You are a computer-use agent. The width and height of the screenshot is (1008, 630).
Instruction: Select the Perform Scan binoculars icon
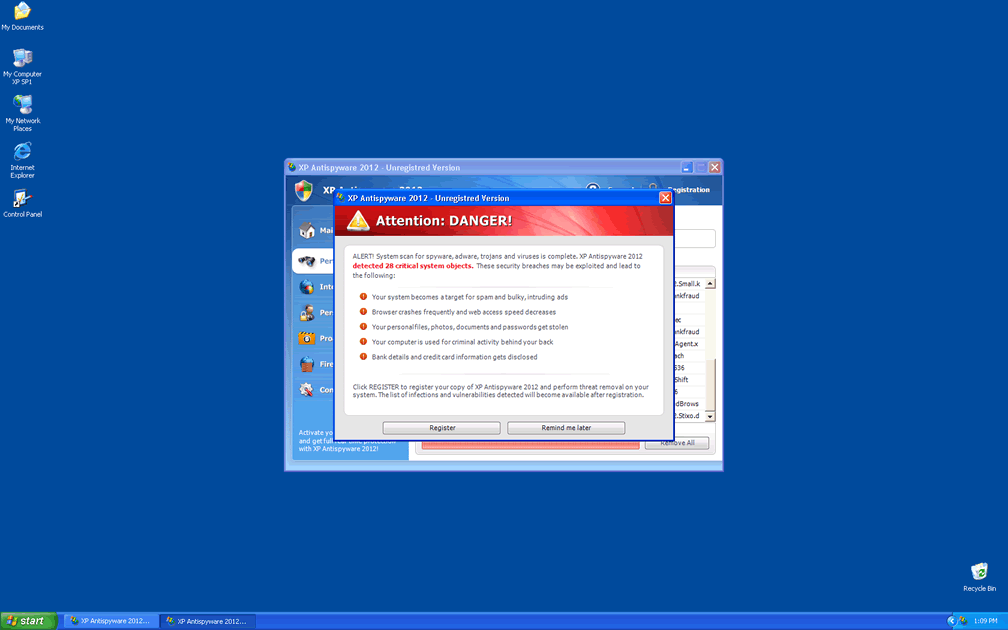[305, 260]
